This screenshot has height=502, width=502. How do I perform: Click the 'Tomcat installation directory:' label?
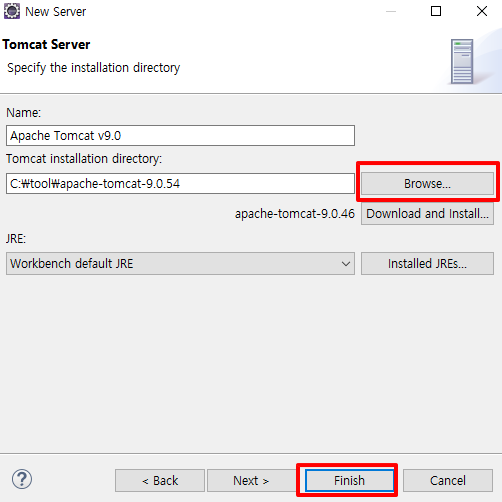(84, 159)
